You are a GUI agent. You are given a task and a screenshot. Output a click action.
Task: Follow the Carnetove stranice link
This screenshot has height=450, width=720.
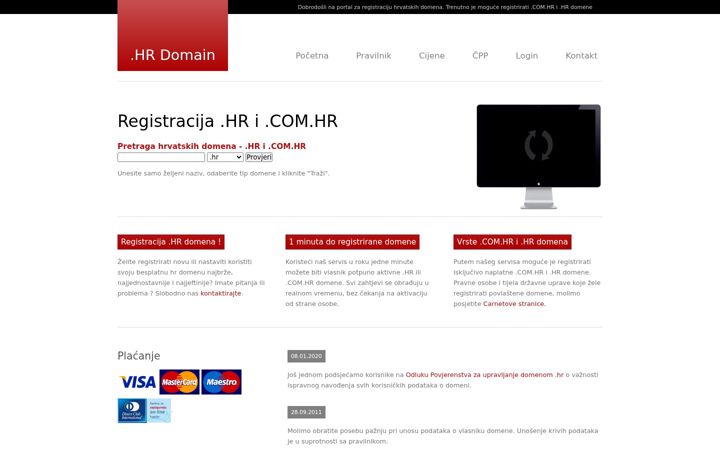(x=513, y=304)
